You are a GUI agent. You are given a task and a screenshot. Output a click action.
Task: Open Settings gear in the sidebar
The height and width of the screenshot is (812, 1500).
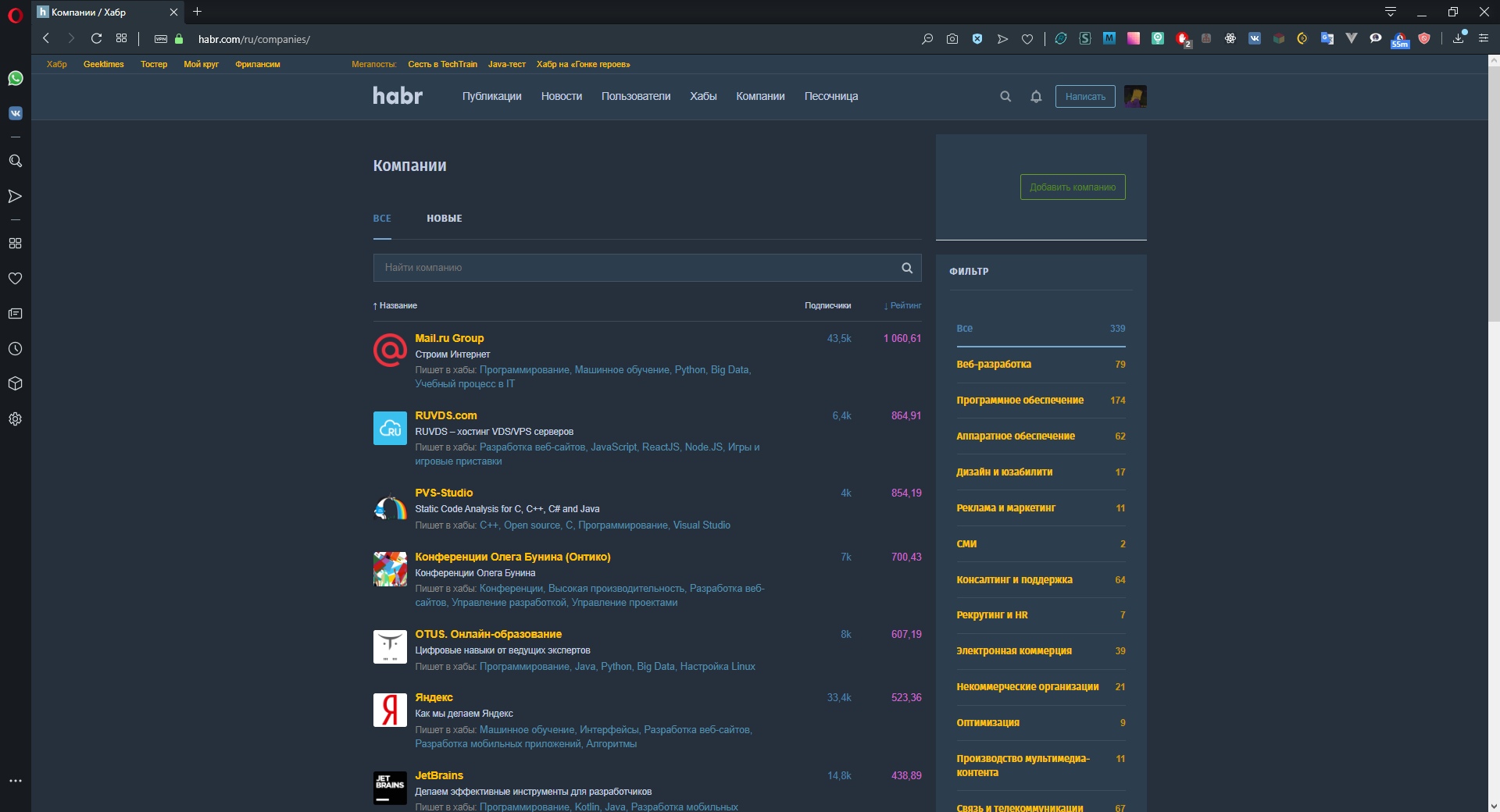(15, 419)
